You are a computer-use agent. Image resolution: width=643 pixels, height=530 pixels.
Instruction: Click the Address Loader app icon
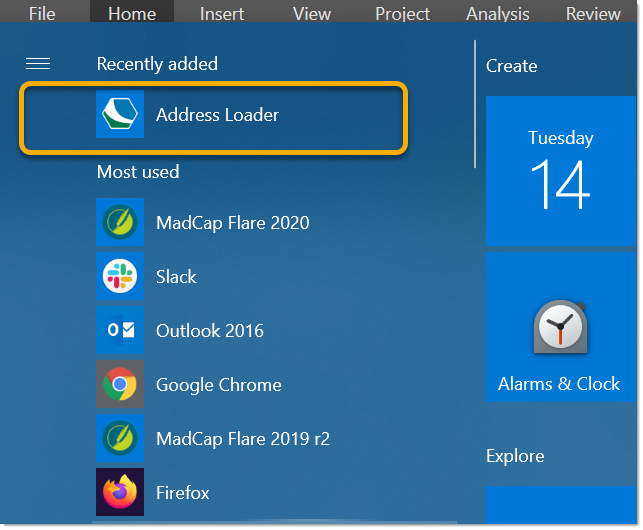[x=120, y=115]
